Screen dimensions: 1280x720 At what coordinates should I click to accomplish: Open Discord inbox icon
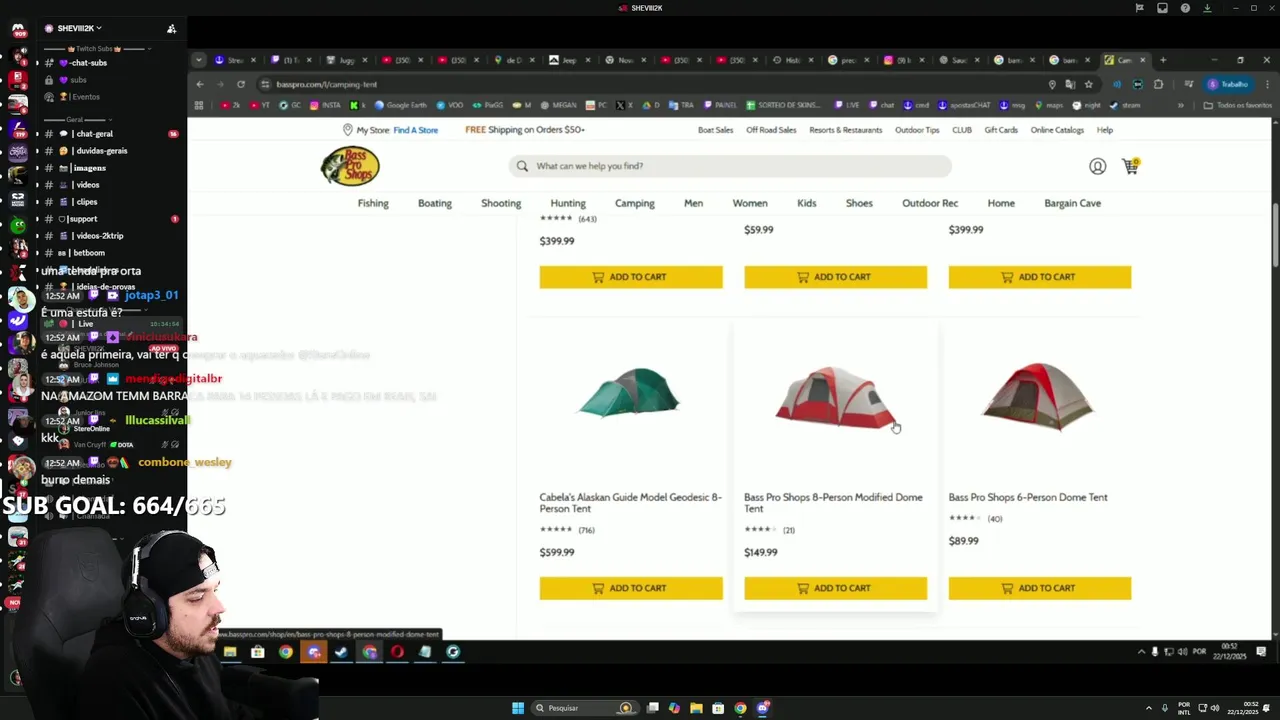point(1162,8)
